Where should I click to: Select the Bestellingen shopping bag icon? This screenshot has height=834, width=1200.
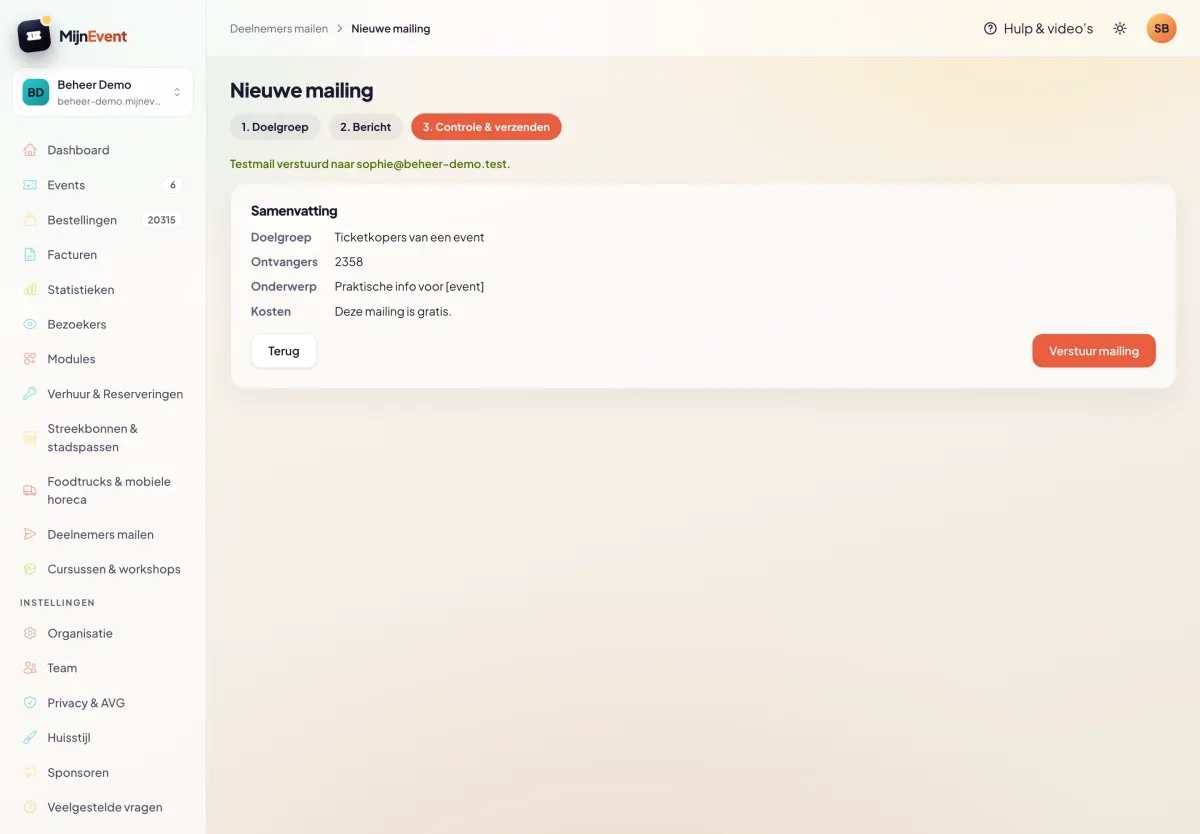(30, 220)
